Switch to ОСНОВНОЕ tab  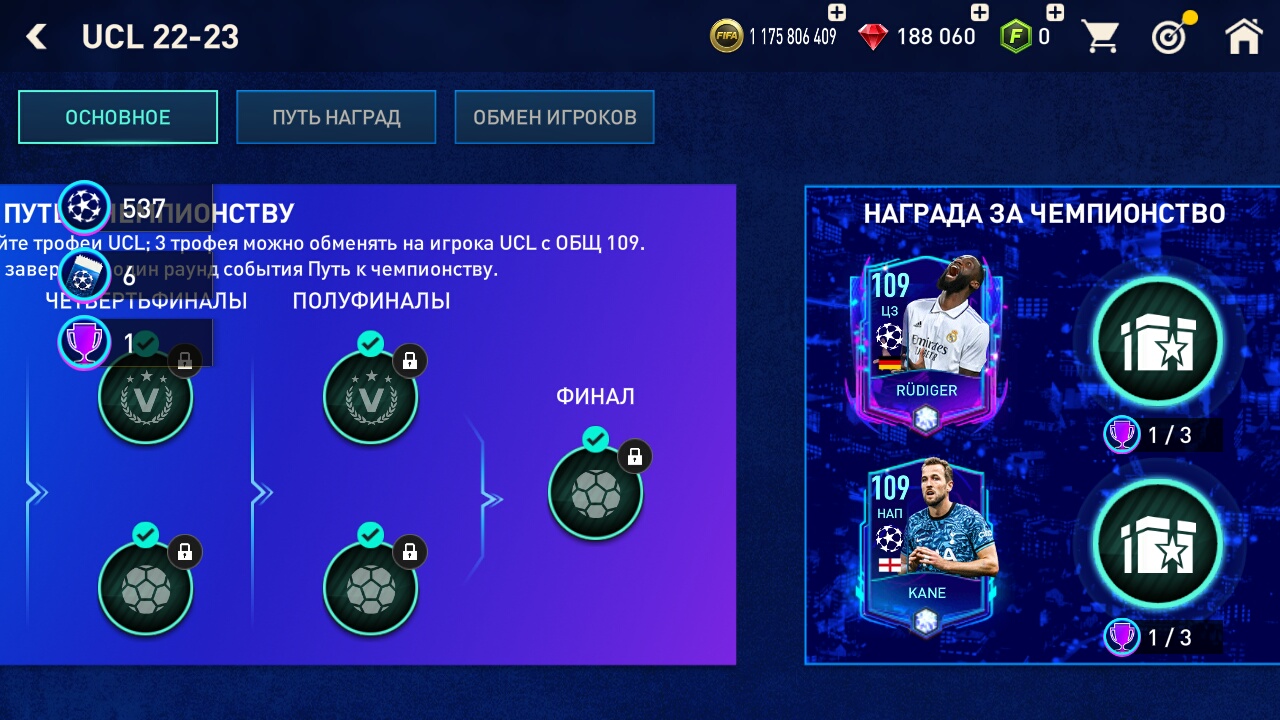[118, 117]
